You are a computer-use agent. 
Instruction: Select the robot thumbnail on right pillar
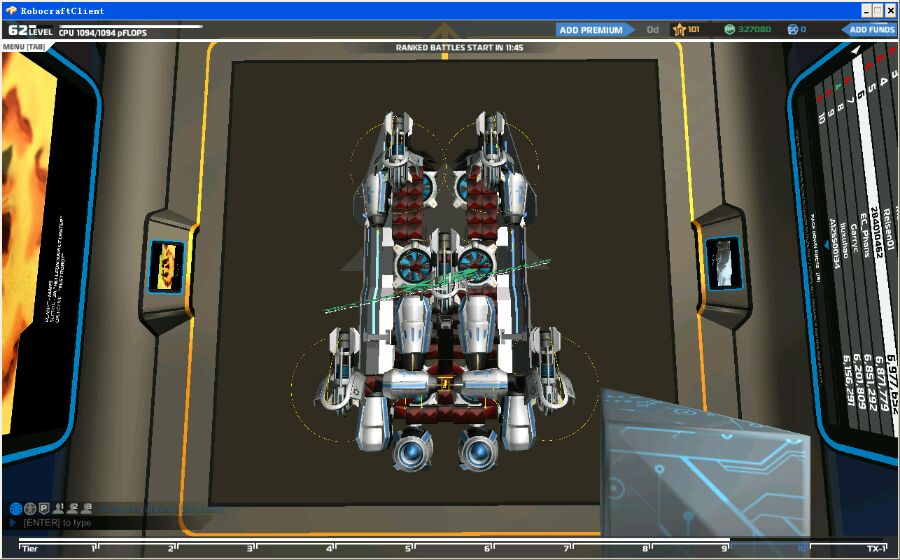(x=723, y=262)
